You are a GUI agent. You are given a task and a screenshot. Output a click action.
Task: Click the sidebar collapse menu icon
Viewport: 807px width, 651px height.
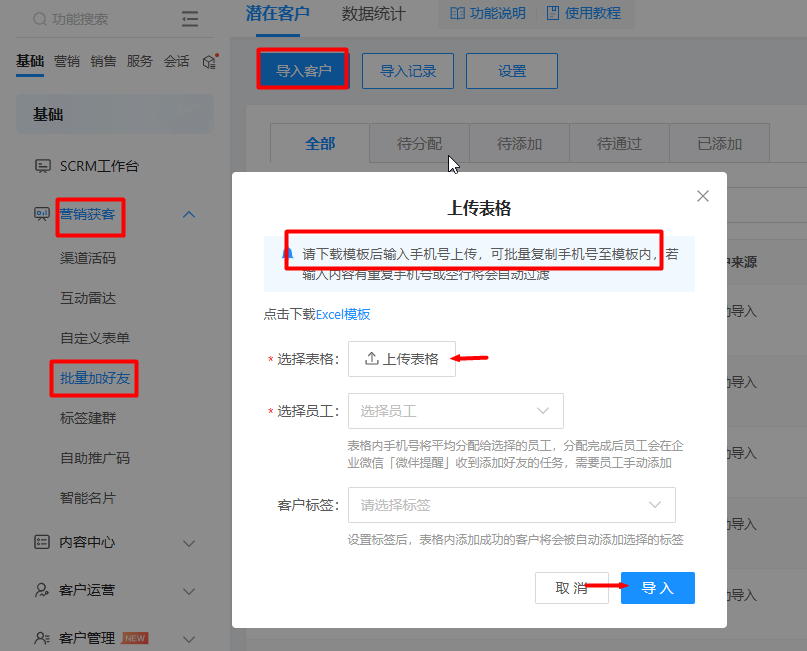click(190, 19)
